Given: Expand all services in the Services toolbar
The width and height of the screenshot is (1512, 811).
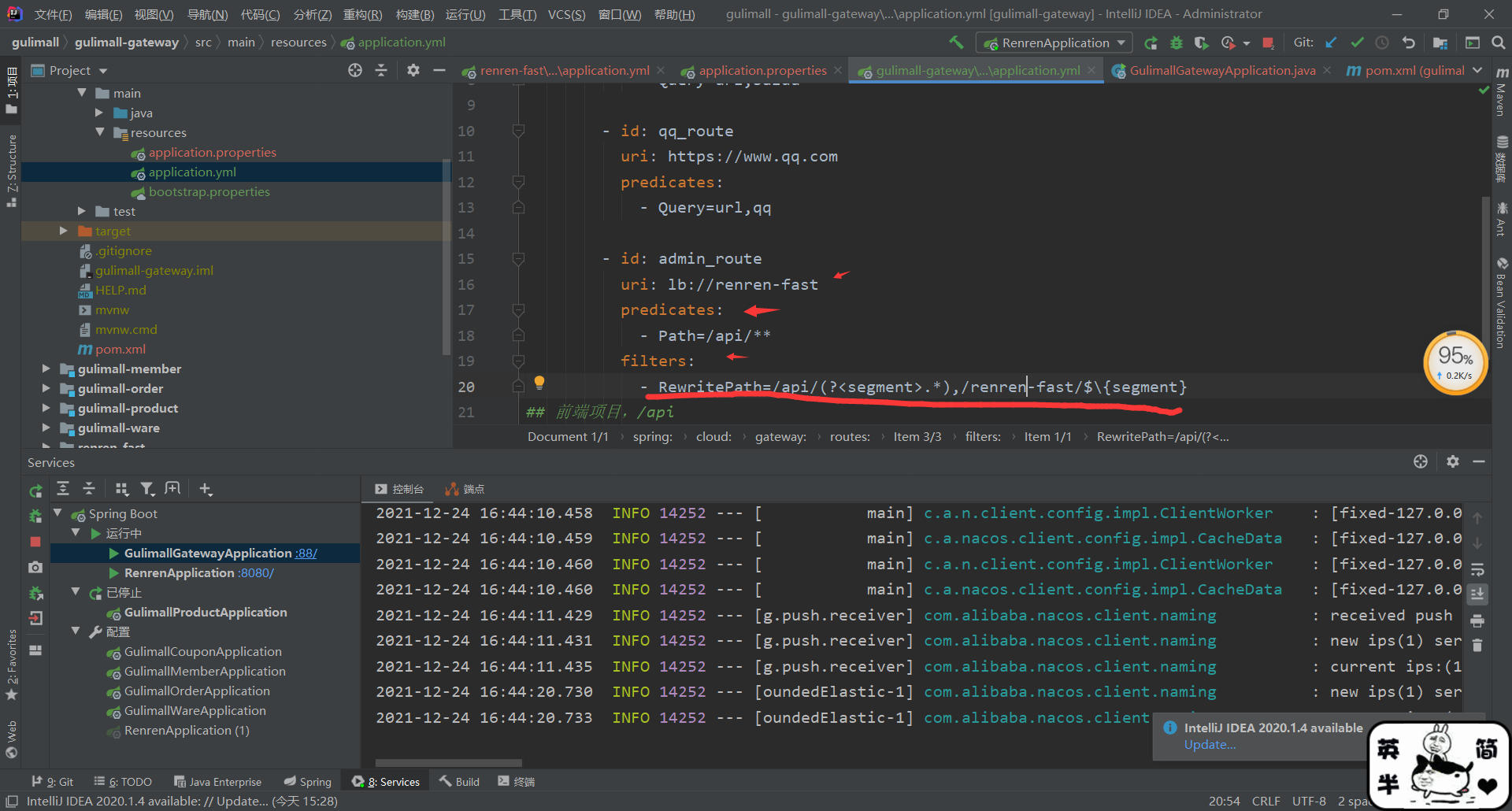Looking at the screenshot, I should pos(63,489).
